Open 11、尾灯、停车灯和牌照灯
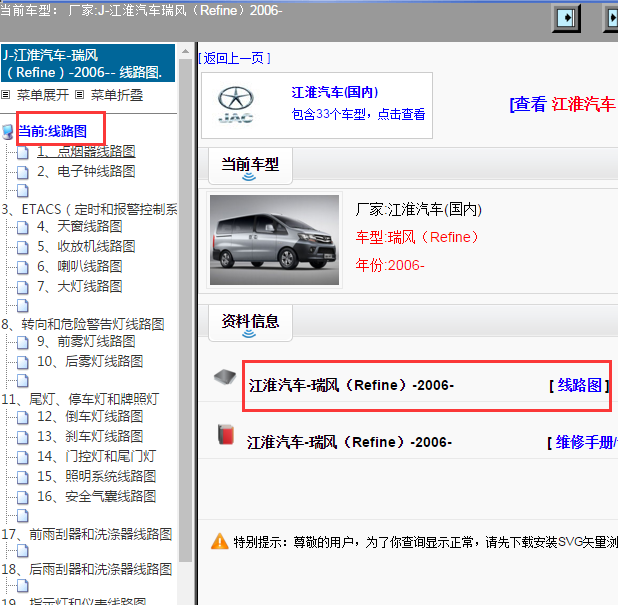The height and width of the screenshot is (605, 618). tap(80, 399)
